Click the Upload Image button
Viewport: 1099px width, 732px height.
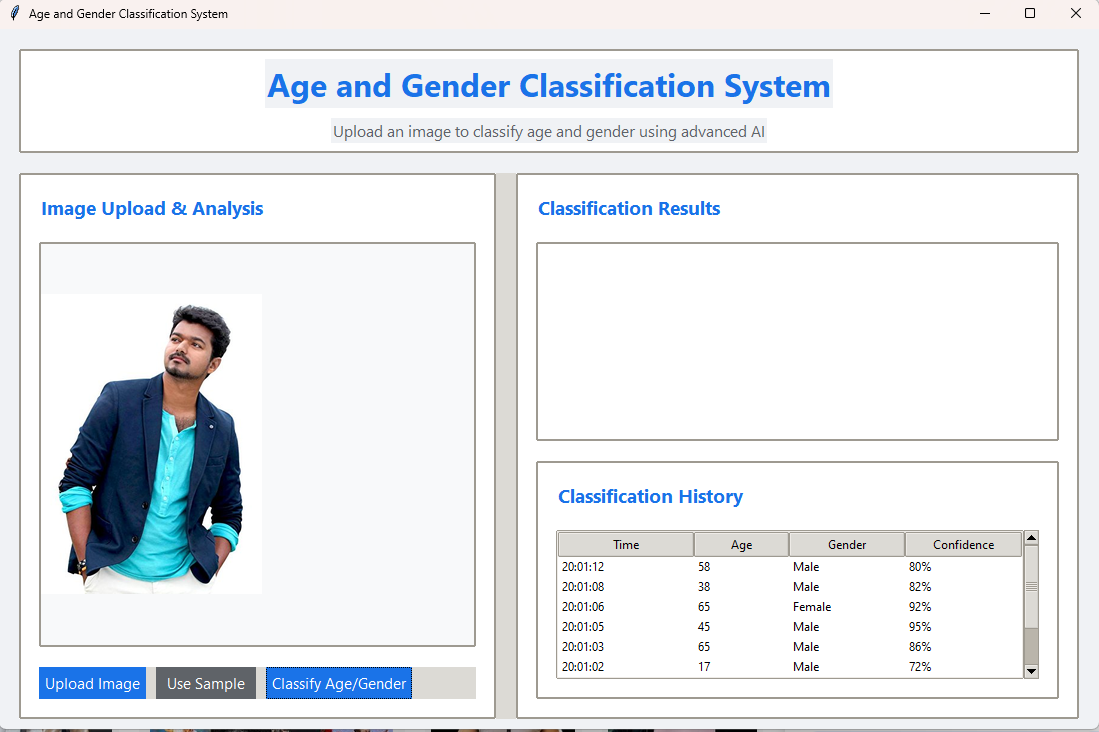coord(92,684)
